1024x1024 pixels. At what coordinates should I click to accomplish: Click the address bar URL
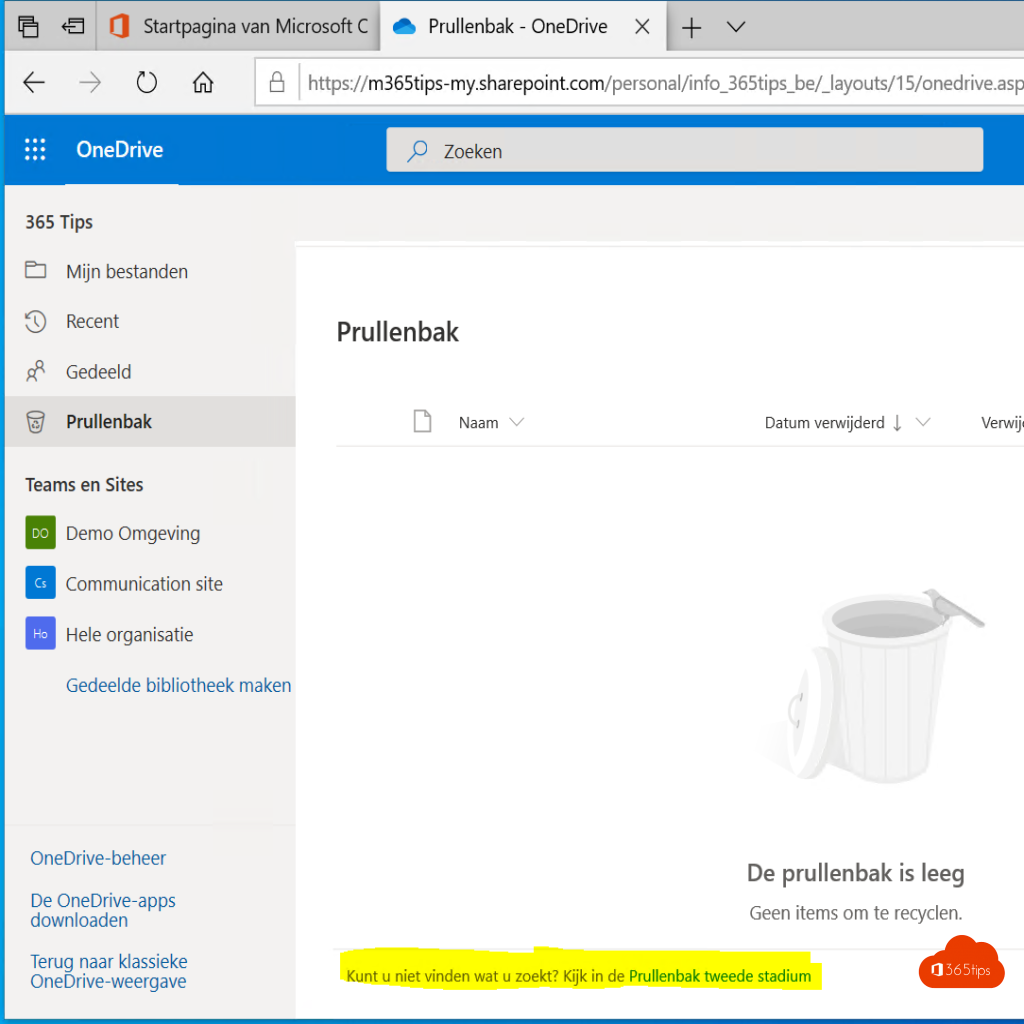(x=665, y=83)
